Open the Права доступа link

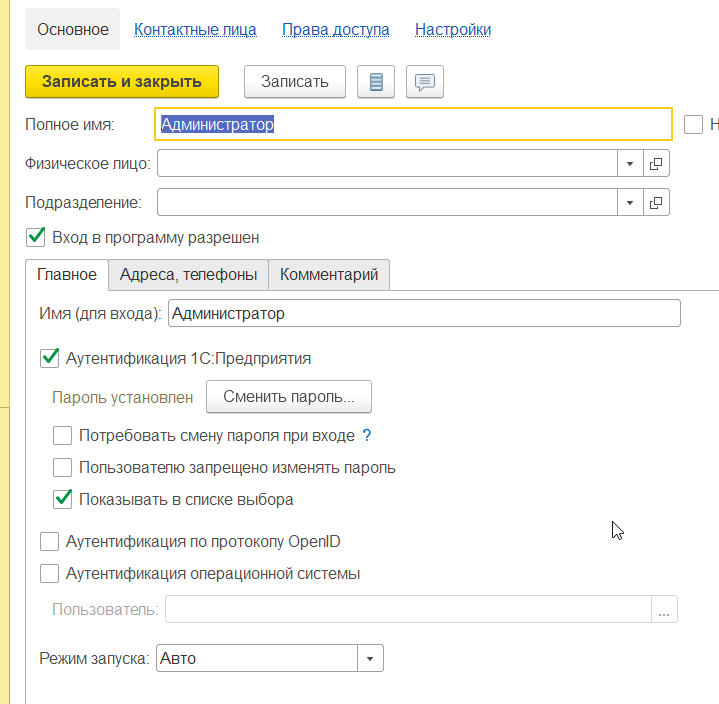[336, 29]
